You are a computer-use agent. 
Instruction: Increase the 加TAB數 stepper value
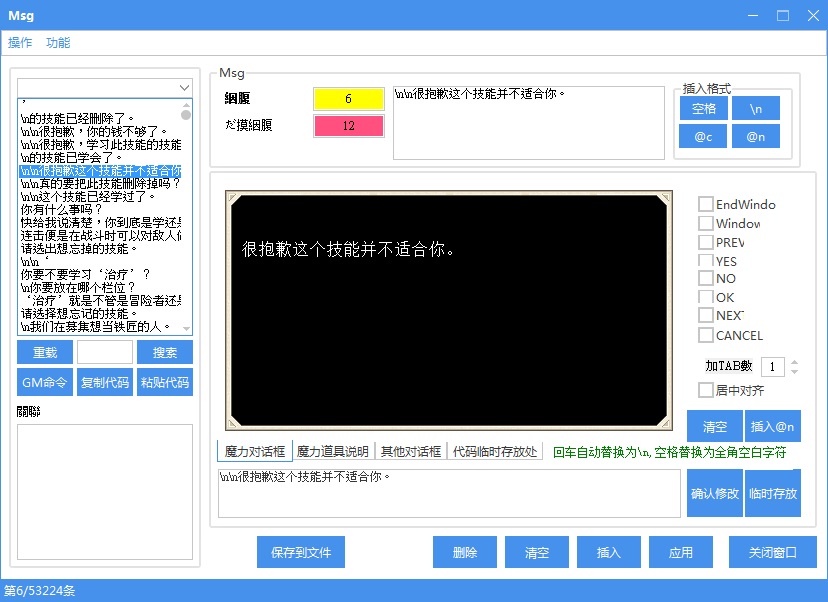(x=794, y=362)
